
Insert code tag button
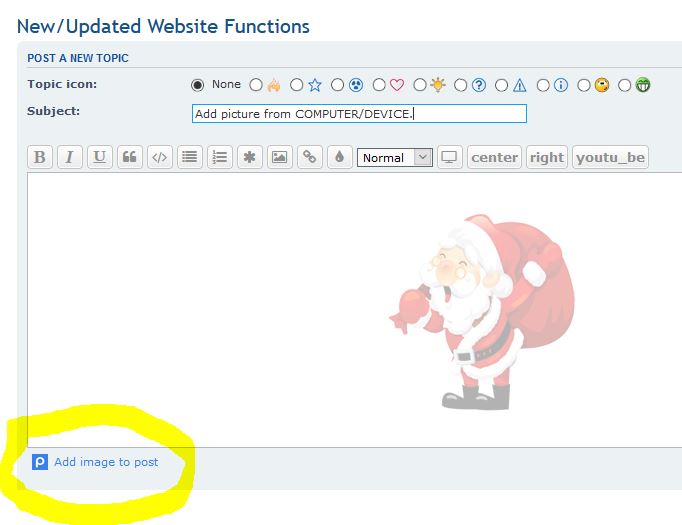[x=160, y=157]
